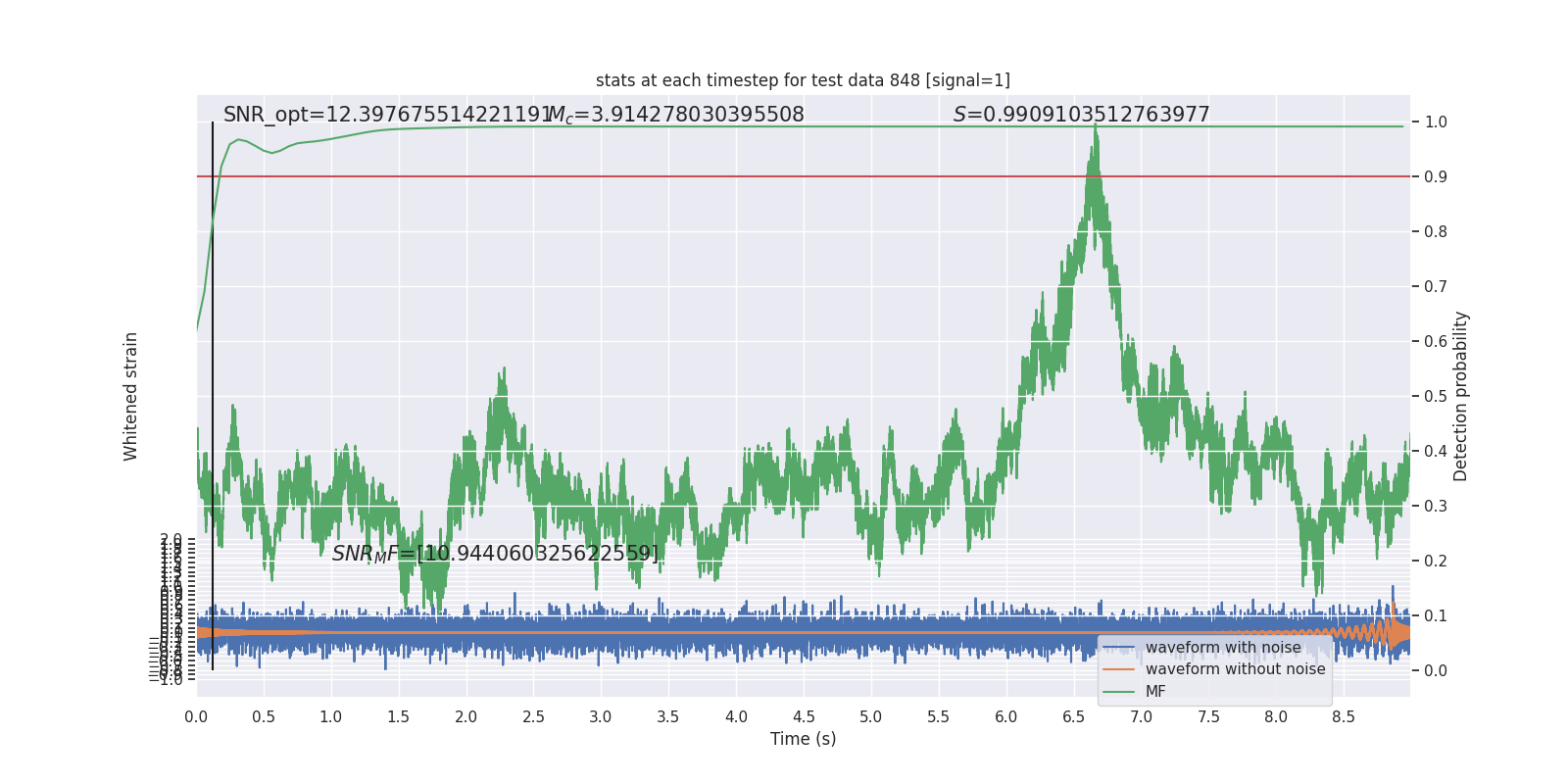Click the 8.0 tick on the time axis
Screen dimensions: 1568x784
(1276, 717)
